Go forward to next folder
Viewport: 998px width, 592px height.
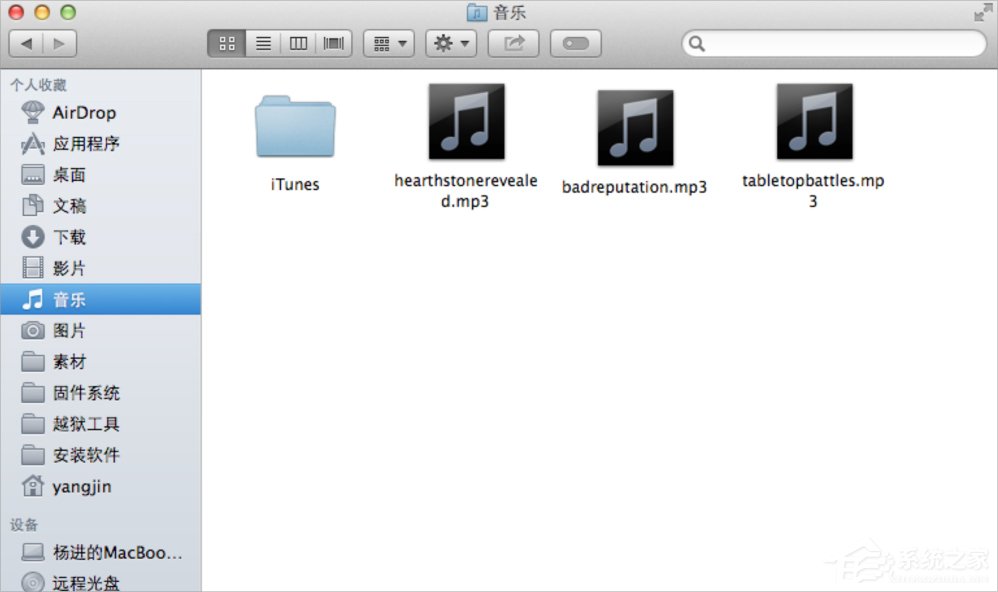point(59,43)
